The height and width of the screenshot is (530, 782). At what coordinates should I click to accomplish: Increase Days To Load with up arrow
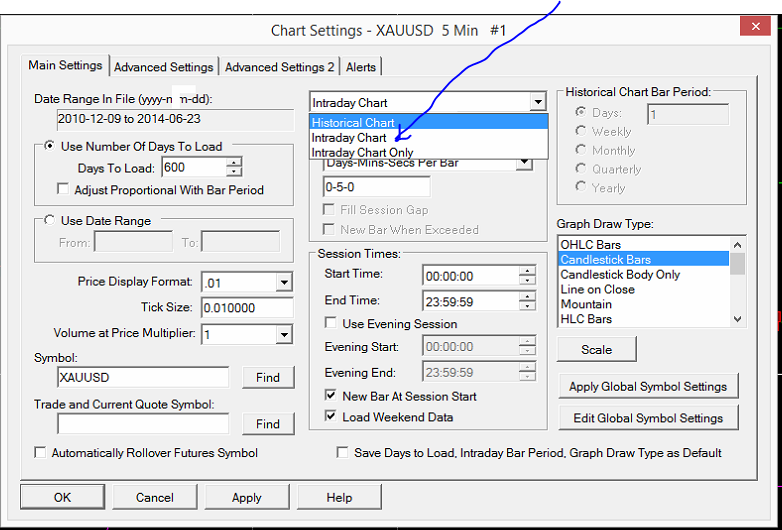233,162
